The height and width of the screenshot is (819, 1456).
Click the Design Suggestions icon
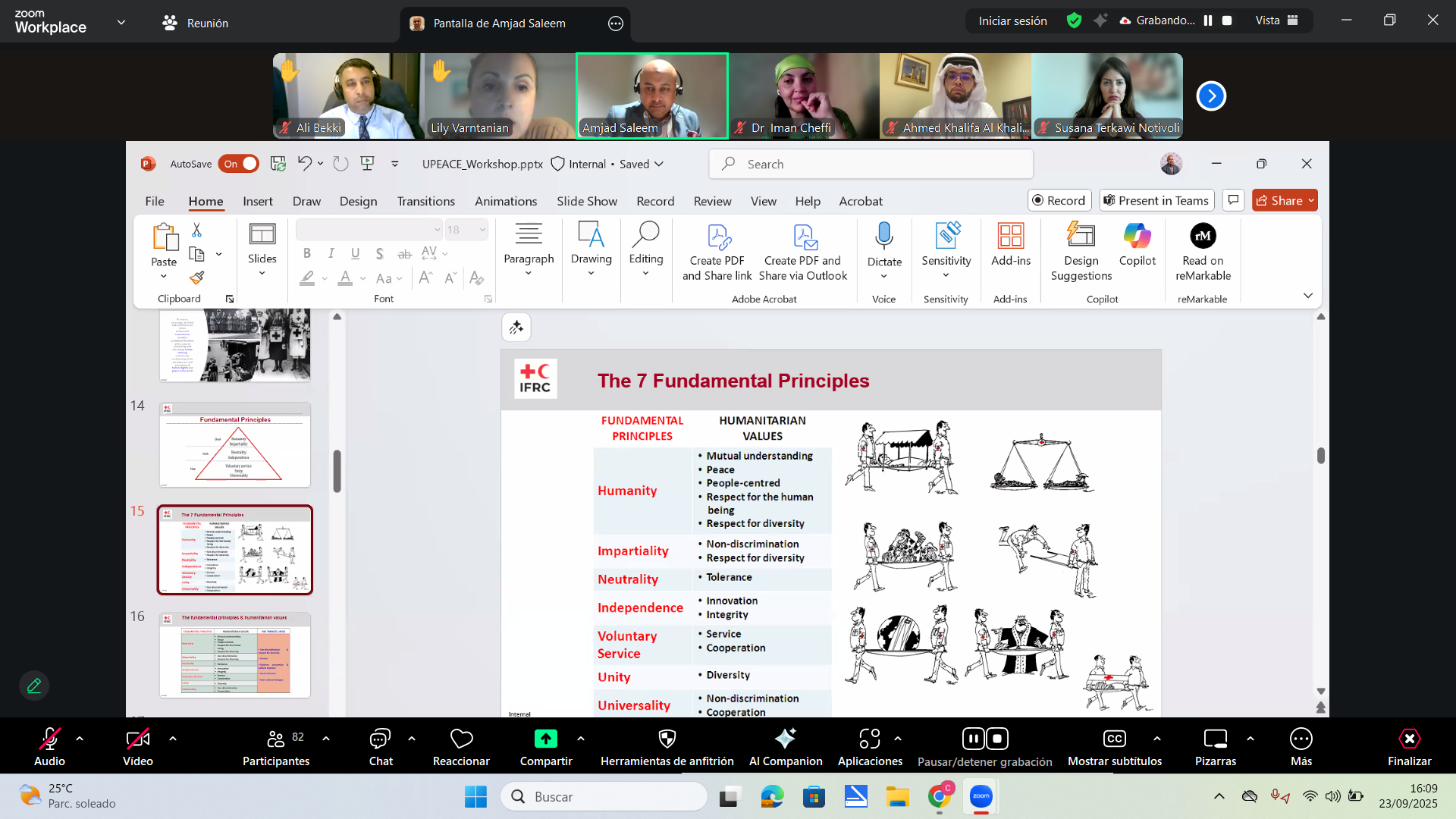tap(1081, 236)
